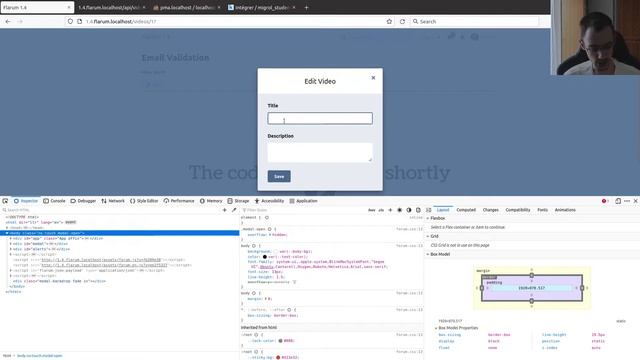
Task: Go back with browser back arrow
Action: 8,21
